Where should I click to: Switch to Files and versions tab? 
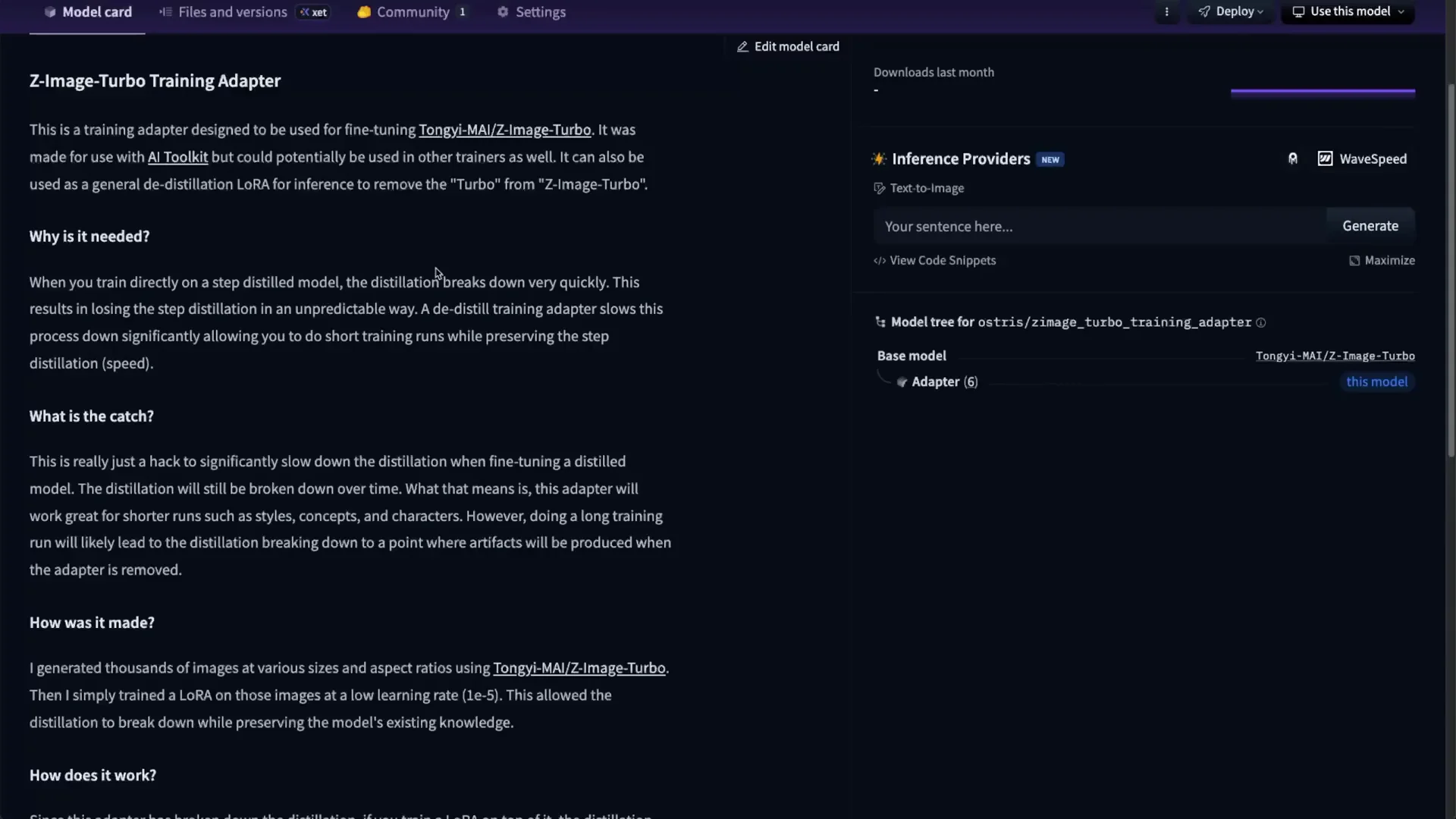click(232, 12)
